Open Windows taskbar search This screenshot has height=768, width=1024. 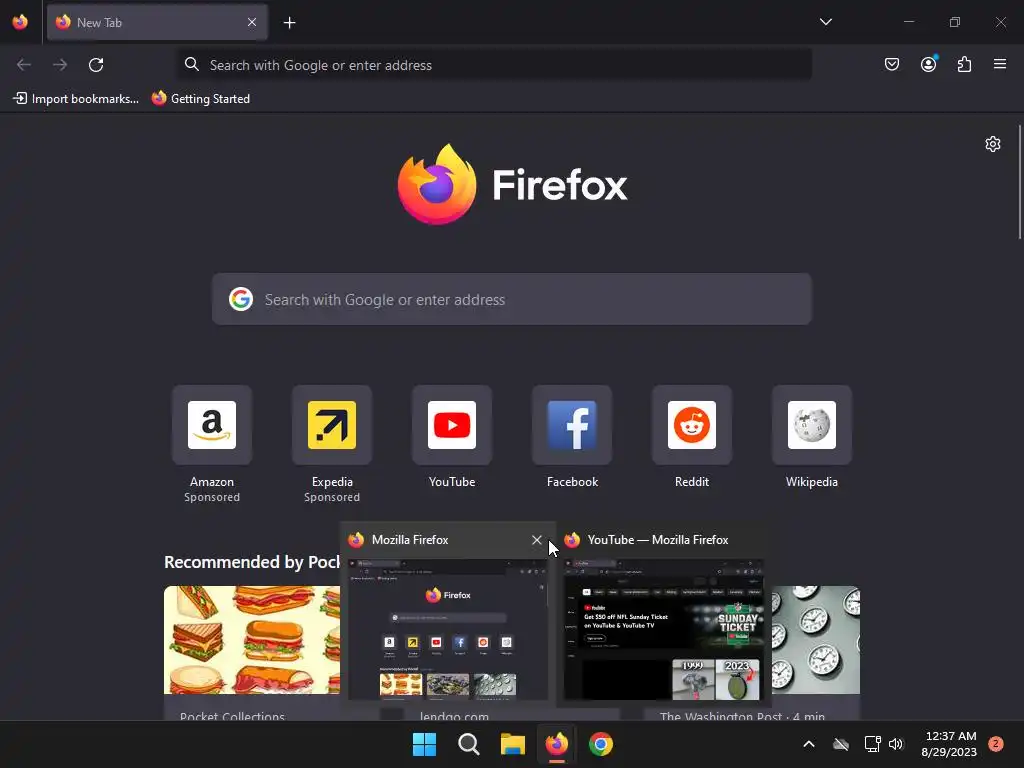[x=469, y=744]
